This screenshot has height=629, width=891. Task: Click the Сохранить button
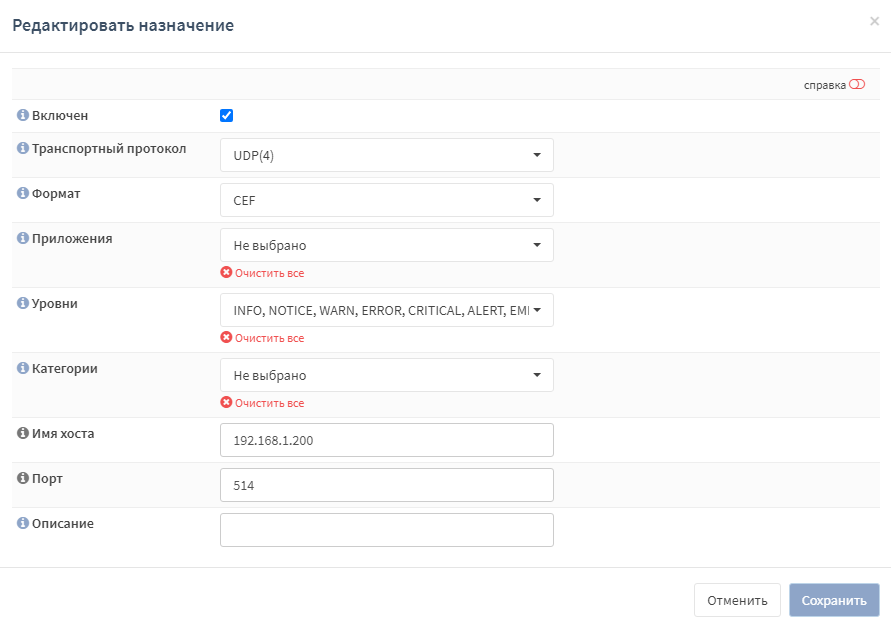(x=834, y=600)
